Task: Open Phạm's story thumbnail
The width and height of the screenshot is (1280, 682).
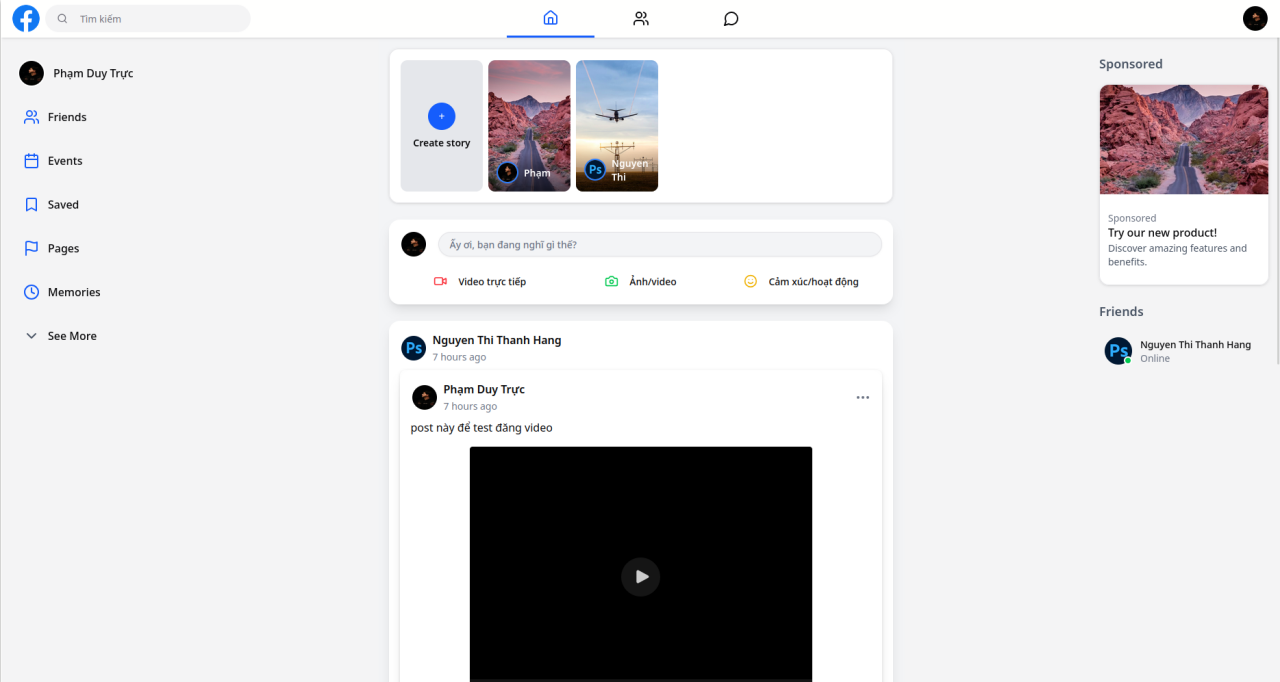Action: click(529, 125)
